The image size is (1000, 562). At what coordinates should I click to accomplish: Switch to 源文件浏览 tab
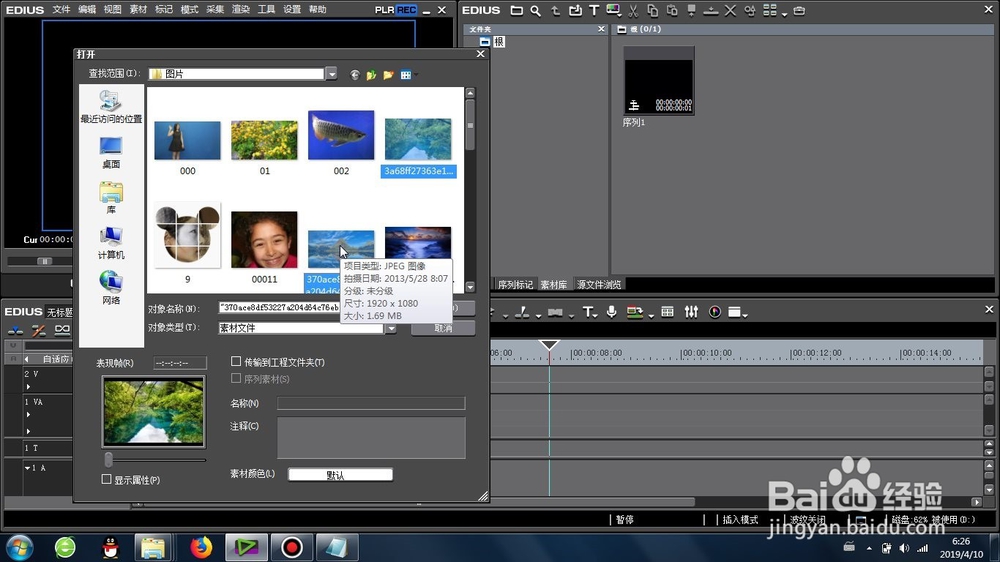tap(599, 285)
